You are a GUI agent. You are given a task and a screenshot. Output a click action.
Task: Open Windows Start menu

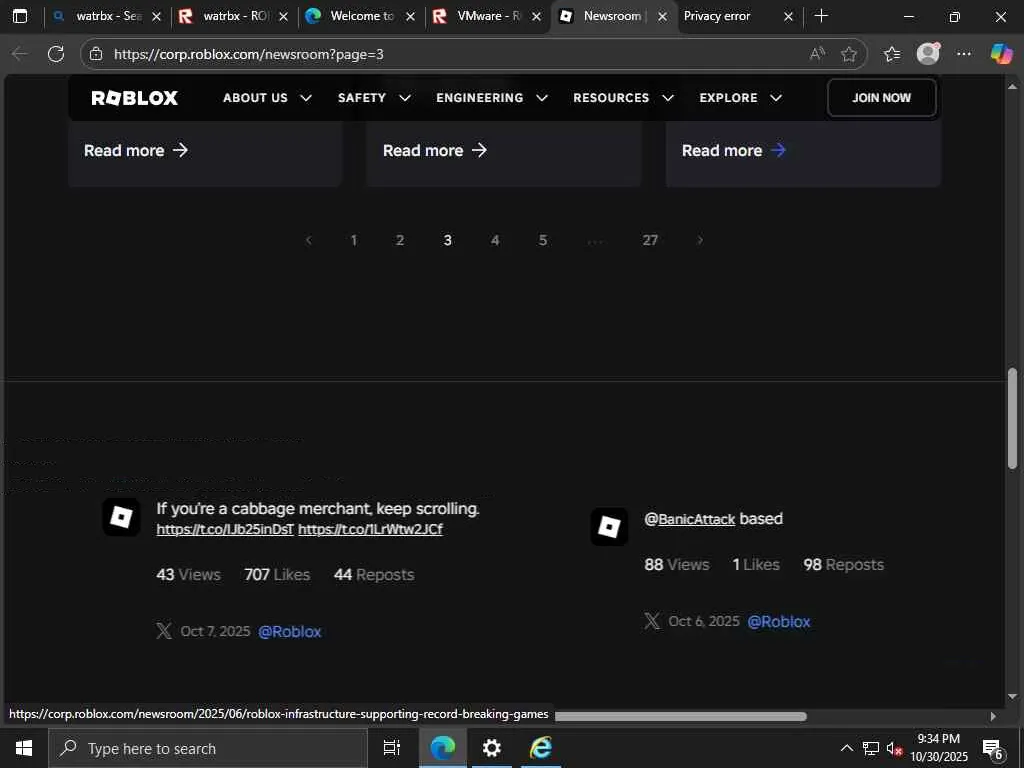[x=24, y=748]
